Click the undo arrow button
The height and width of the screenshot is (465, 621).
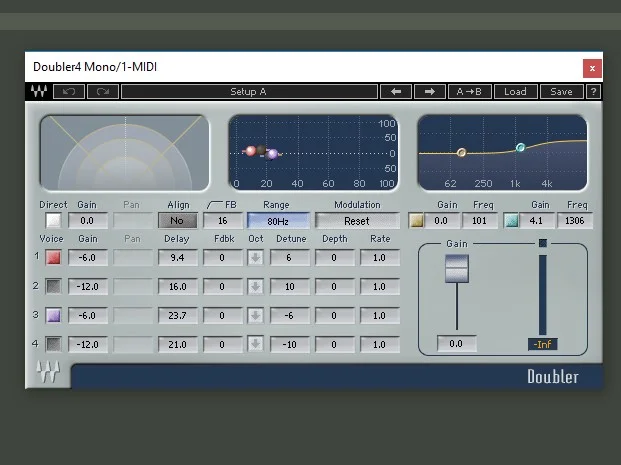(x=69, y=91)
